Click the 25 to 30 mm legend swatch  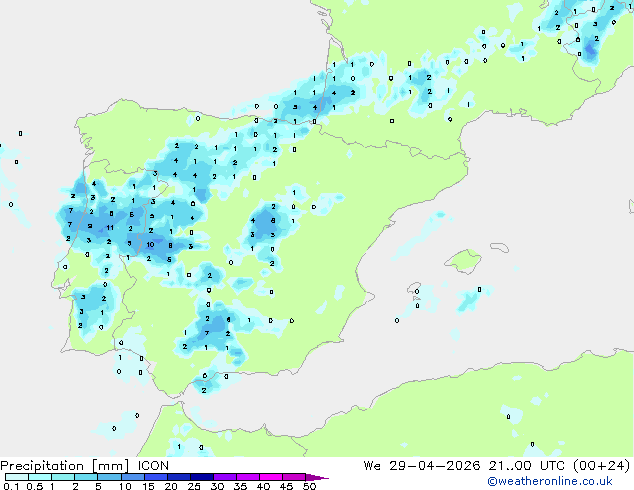[x=201, y=477]
